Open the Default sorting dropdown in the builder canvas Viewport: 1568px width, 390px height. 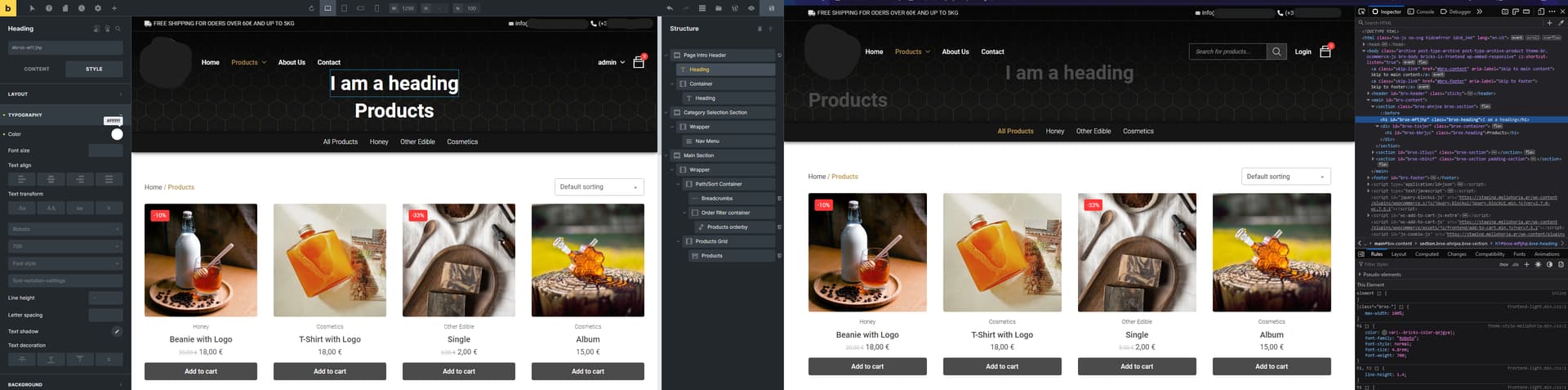(599, 187)
